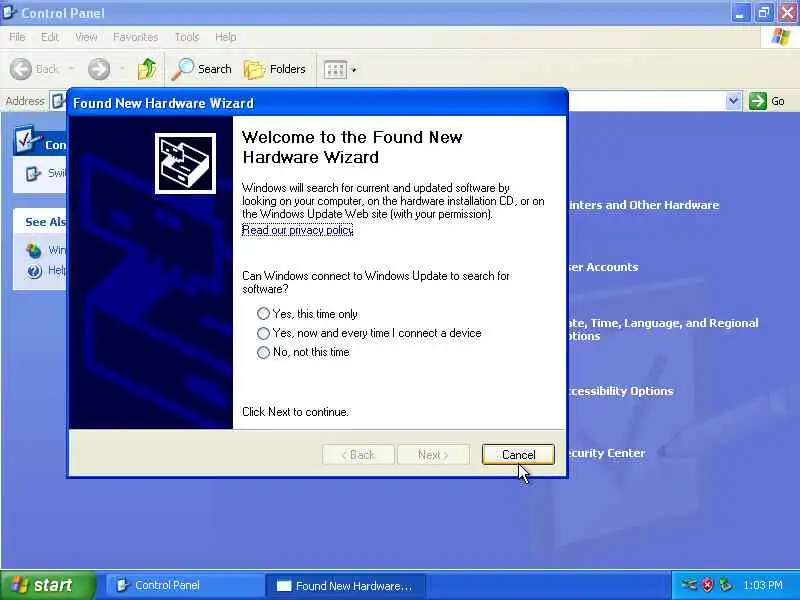Open Windows Update icon under See Also
The height and width of the screenshot is (600, 800).
click(34, 251)
